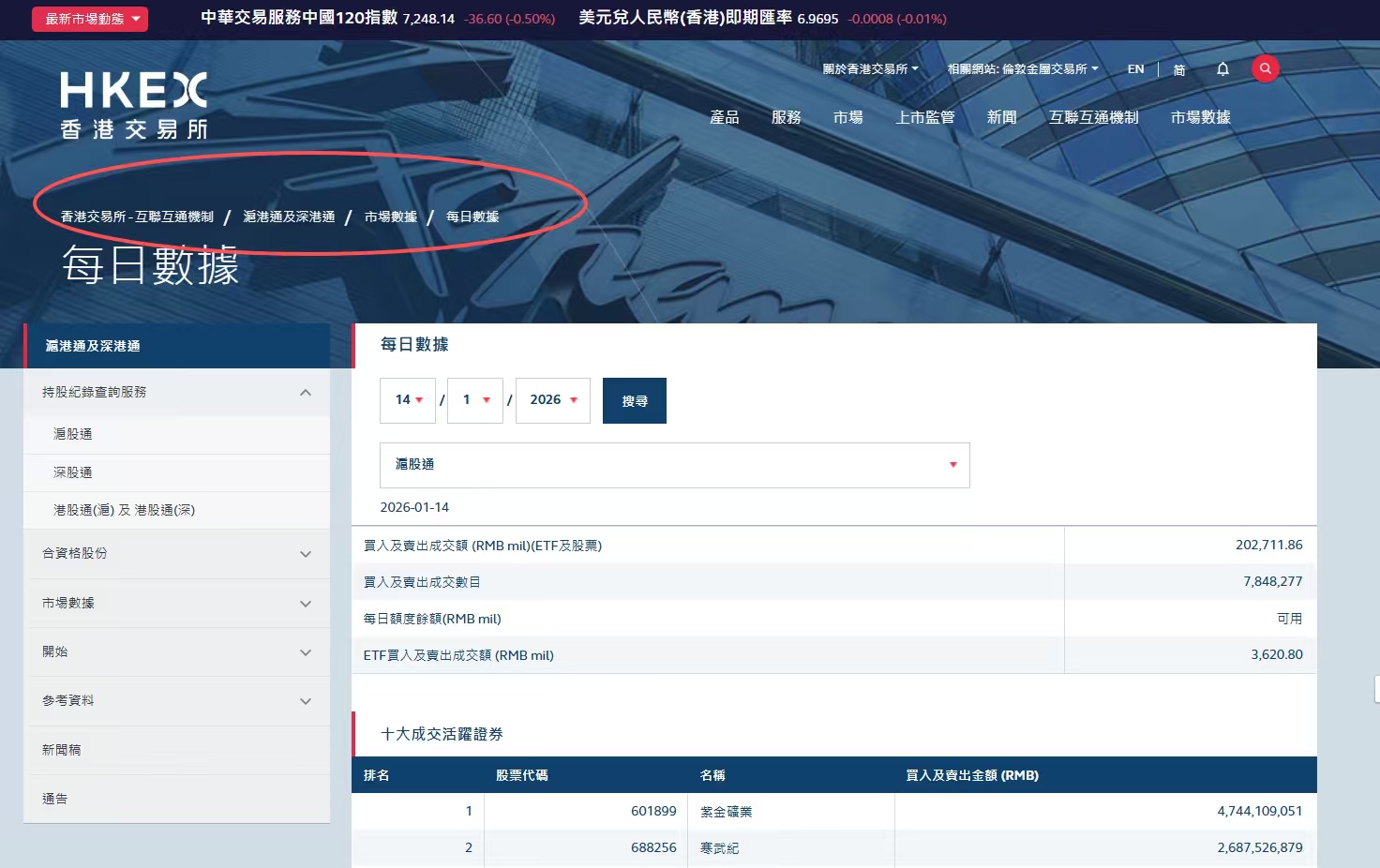Go to 香港交易所-互聯互通機制 breadcrumb
1380x868 pixels.
click(137, 217)
